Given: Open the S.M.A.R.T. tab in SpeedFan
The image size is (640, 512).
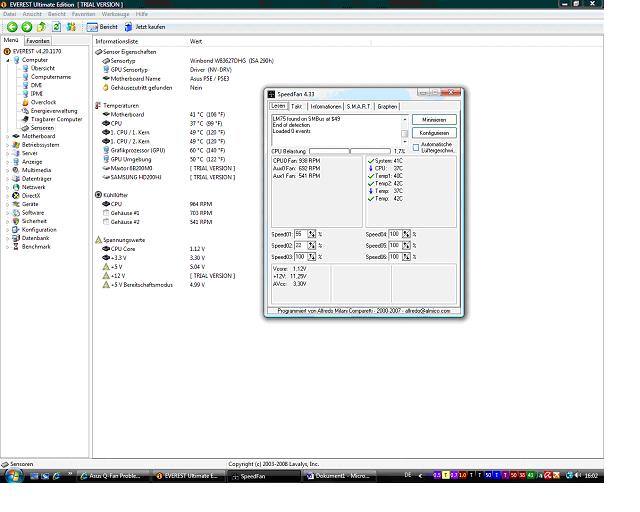Looking at the screenshot, I should [x=359, y=106].
